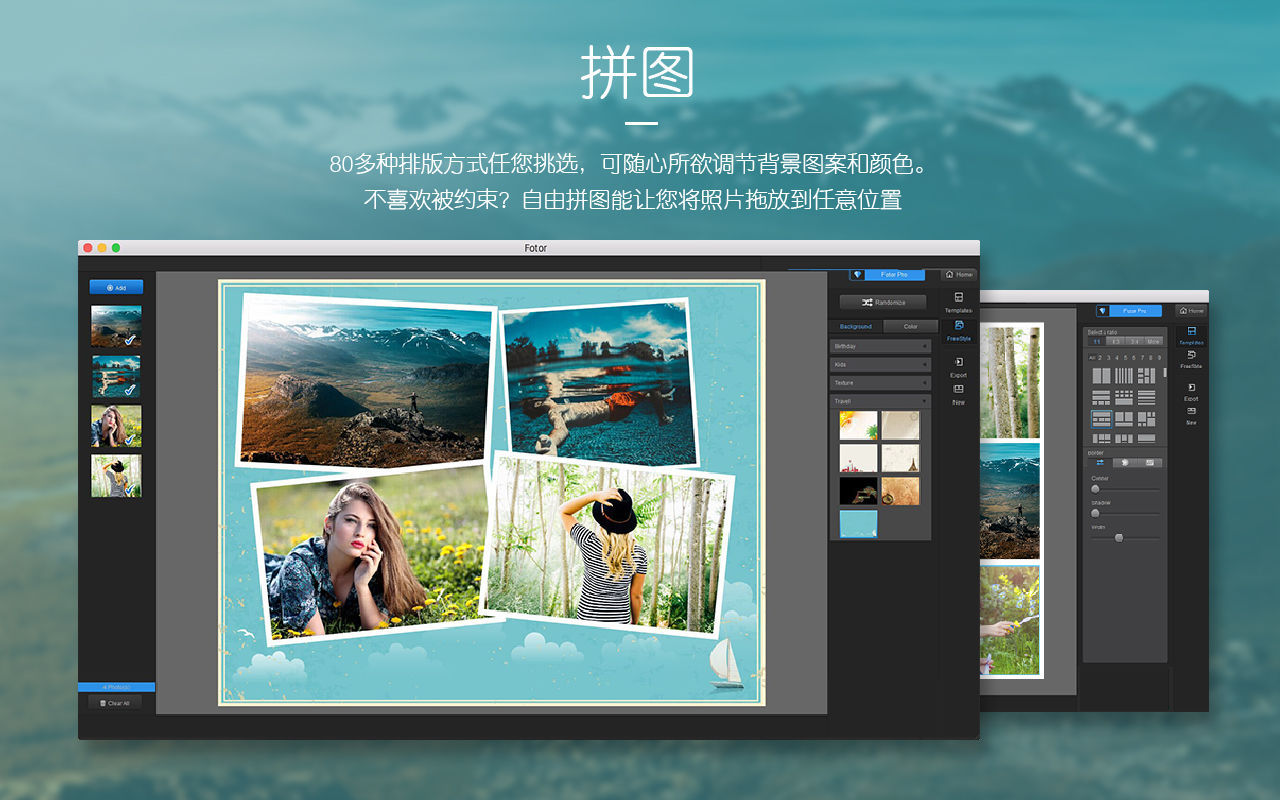Select FreeStyle collage icon in front window
Screen dimensions: 1280x800
click(958, 330)
